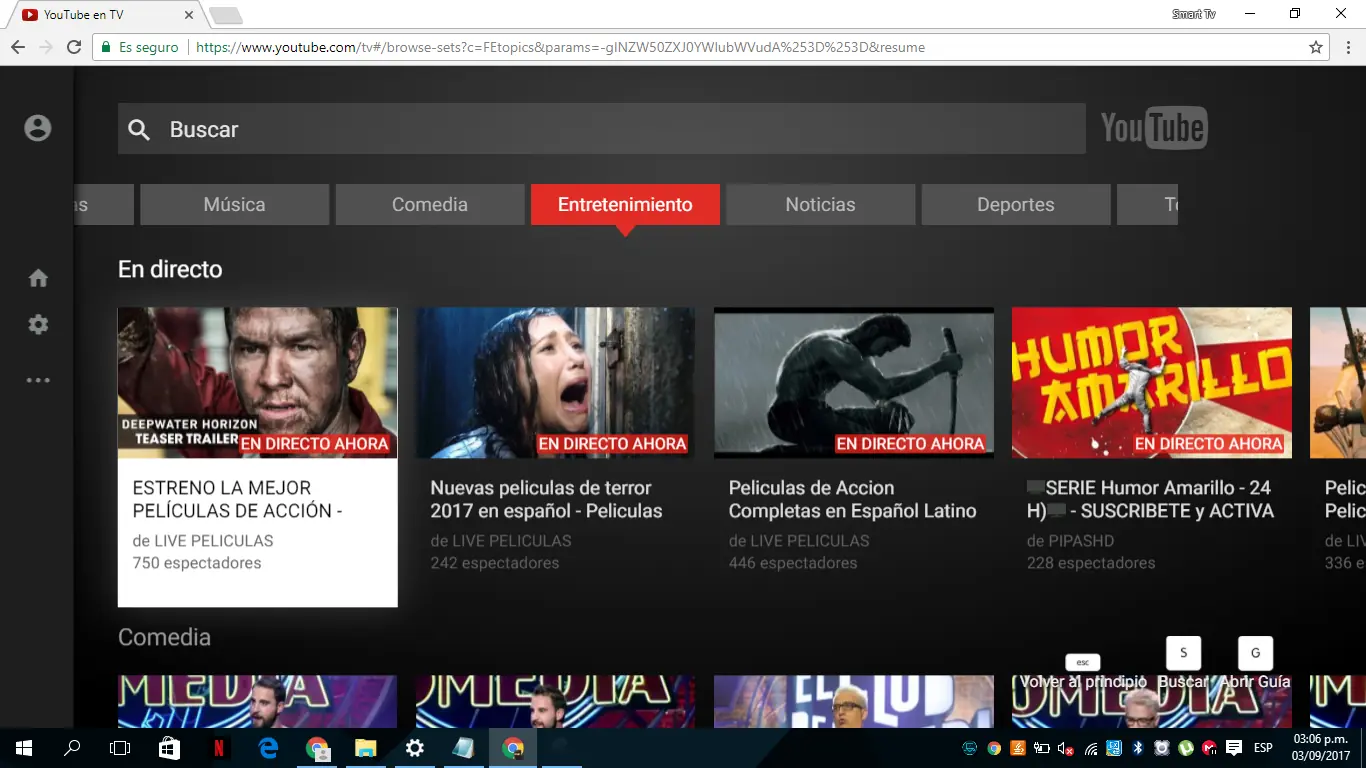
Task: Click the Volver al principio esc button
Action: click(1083, 662)
